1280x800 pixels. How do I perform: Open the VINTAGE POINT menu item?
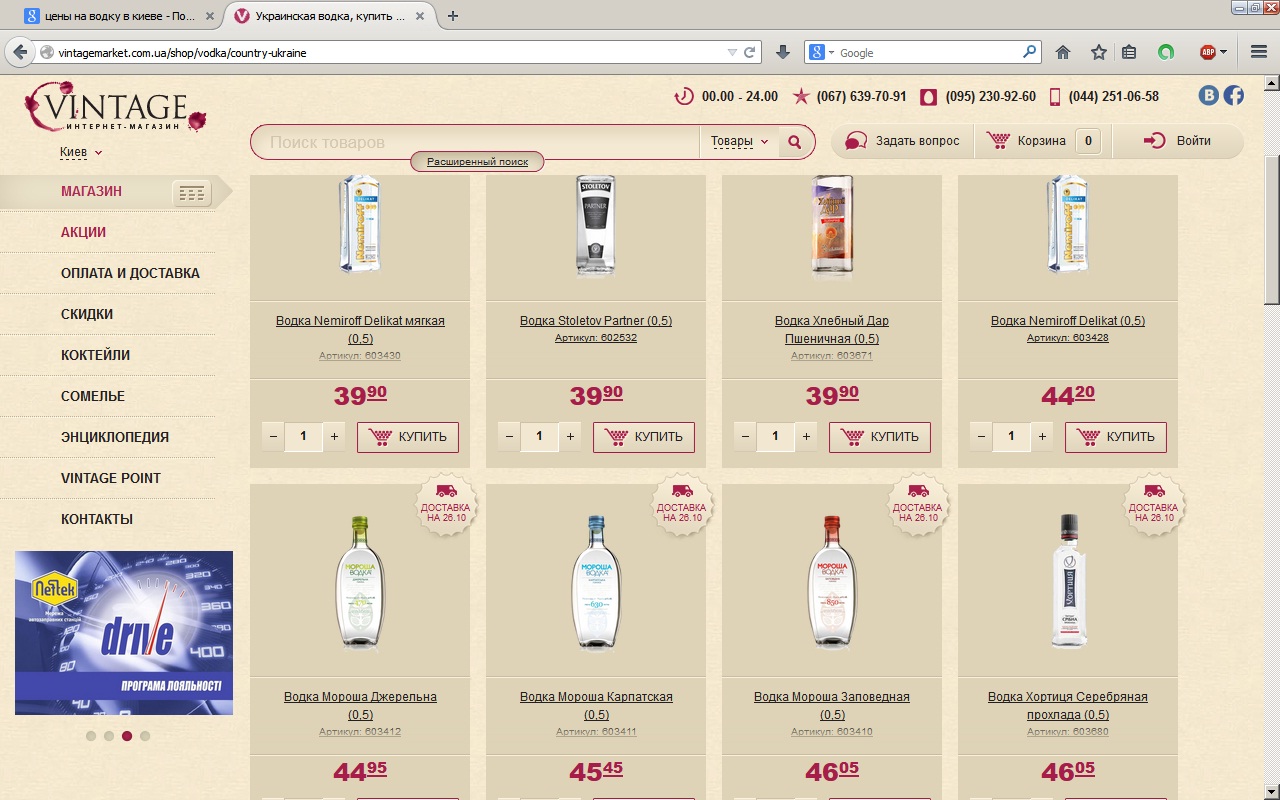coord(111,478)
